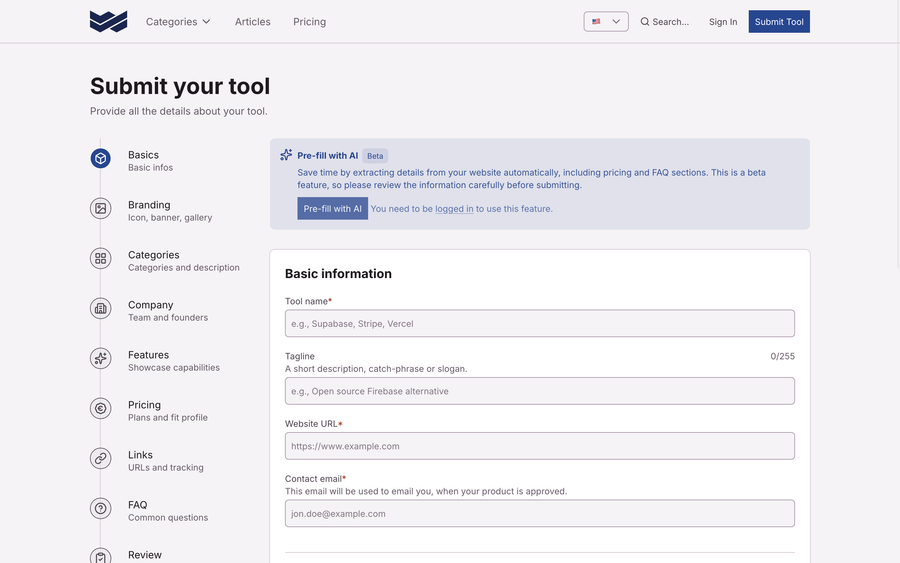Select the Branding step image icon
The width and height of the screenshot is (900, 563).
[x=100, y=208]
